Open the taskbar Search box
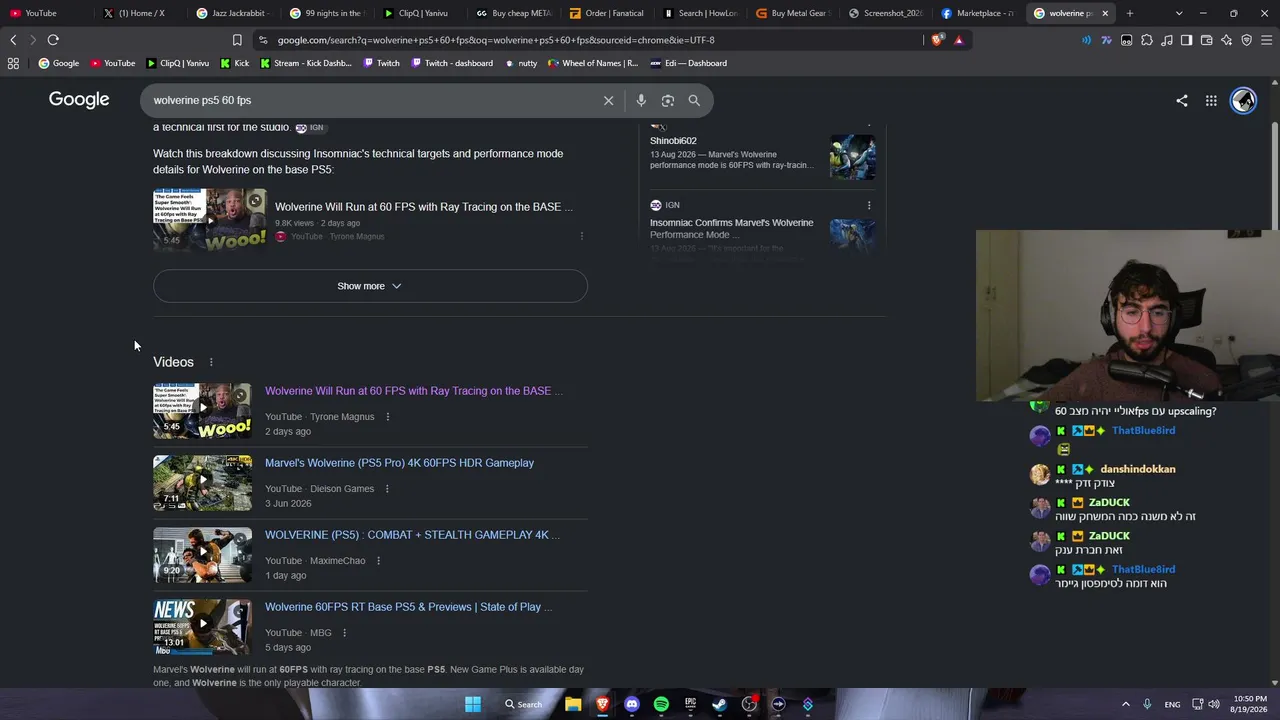The height and width of the screenshot is (720, 1280). [524, 704]
